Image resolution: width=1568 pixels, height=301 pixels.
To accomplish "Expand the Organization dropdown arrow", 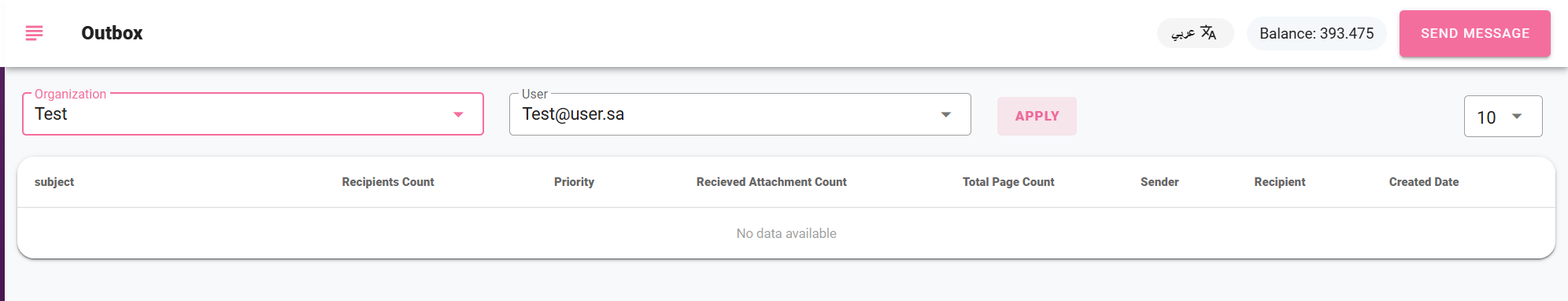I will click(x=458, y=115).
